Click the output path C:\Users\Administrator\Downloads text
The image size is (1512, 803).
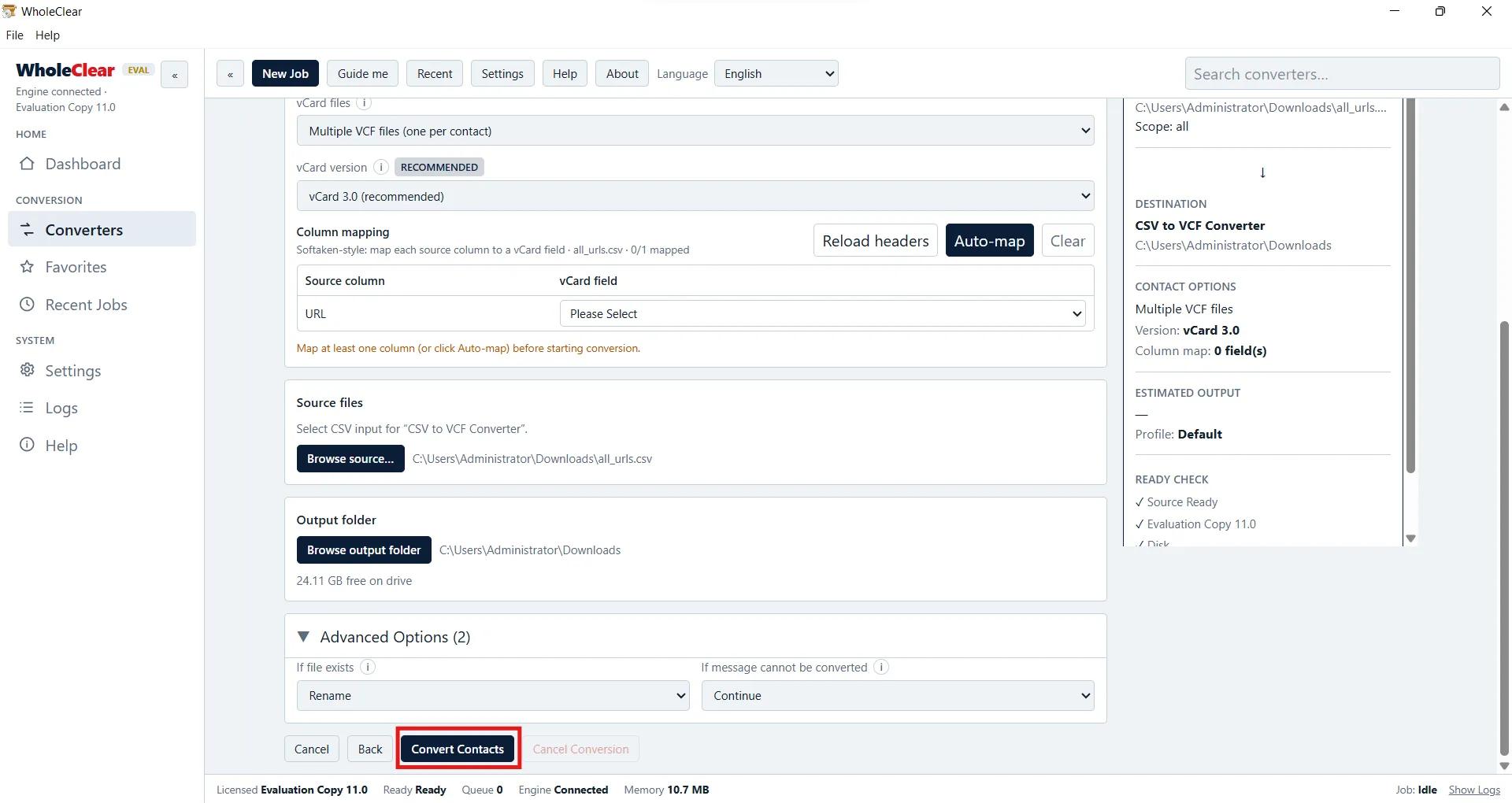coord(530,550)
